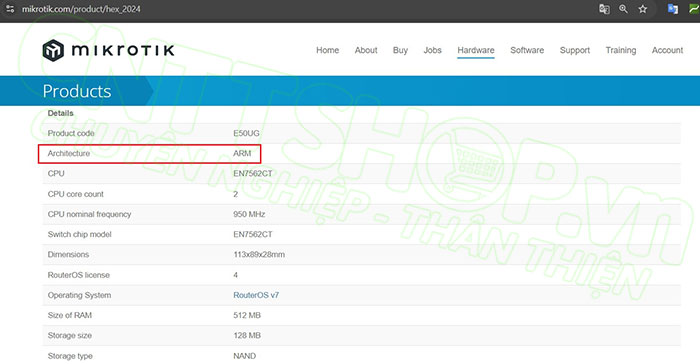Viewport: 700px width, 364px height.
Task: Select the product code value E50UG
Action: [x=246, y=133]
